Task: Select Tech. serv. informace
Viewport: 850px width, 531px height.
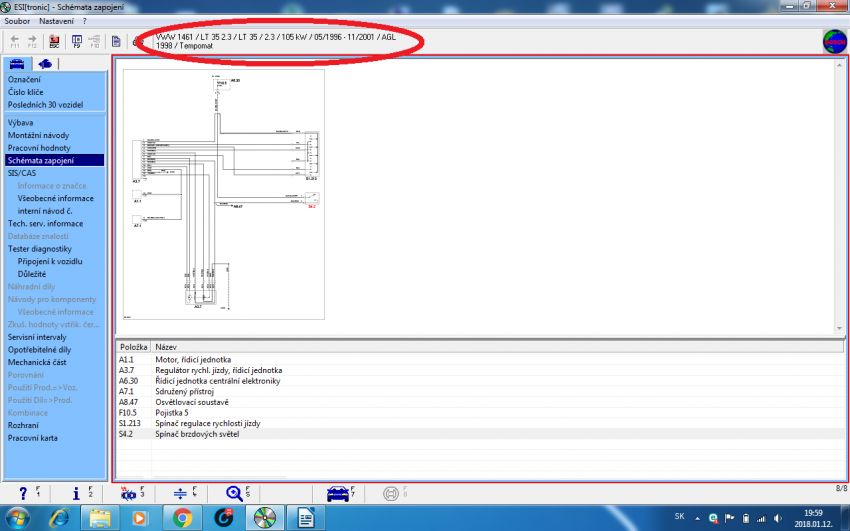Action: coord(46,223)
